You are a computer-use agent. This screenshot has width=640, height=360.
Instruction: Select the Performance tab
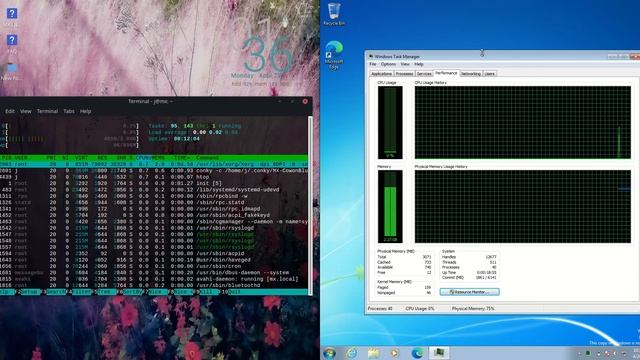click(446, 73)
